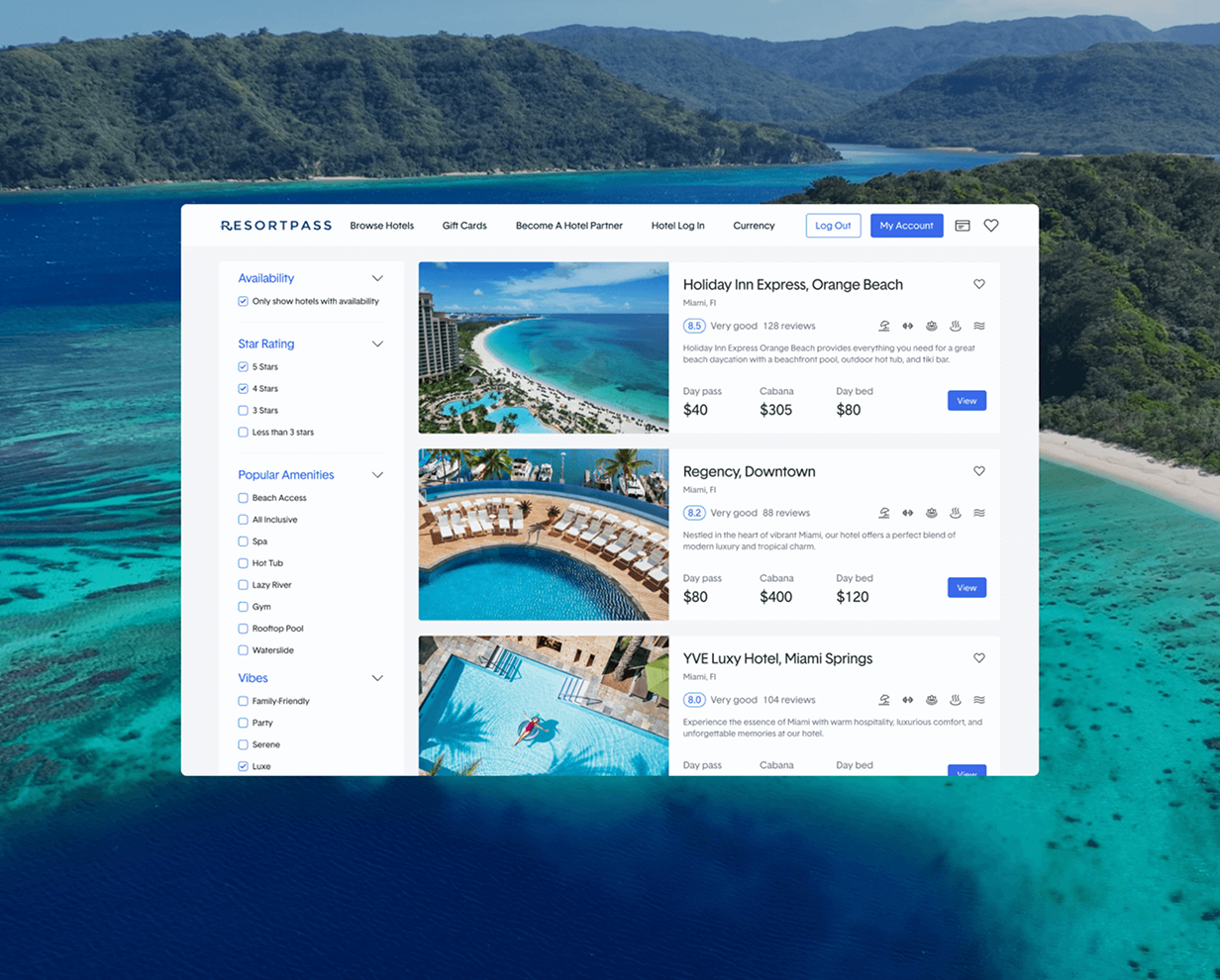This screenshot has width=1220, height=980.
Task: Uncheck the 4 Stars filter
Action: tap(243, 388)
